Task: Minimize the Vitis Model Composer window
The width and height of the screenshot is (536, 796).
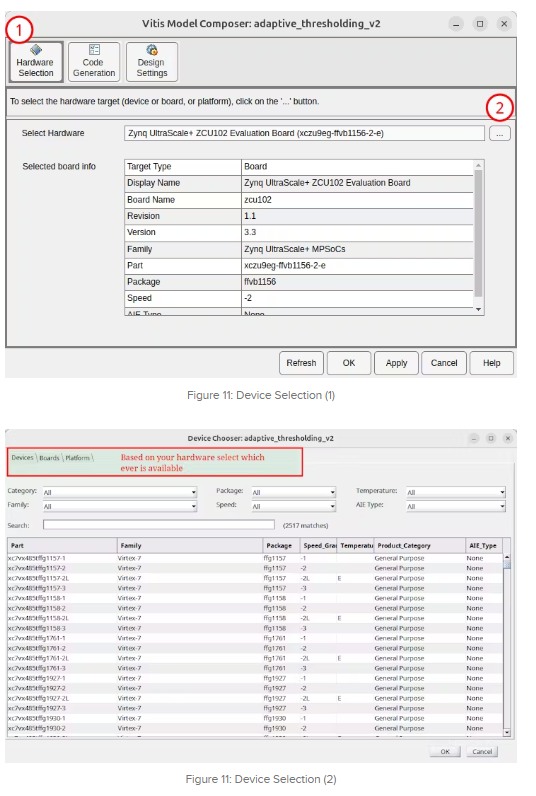Action: click(456, 24)
